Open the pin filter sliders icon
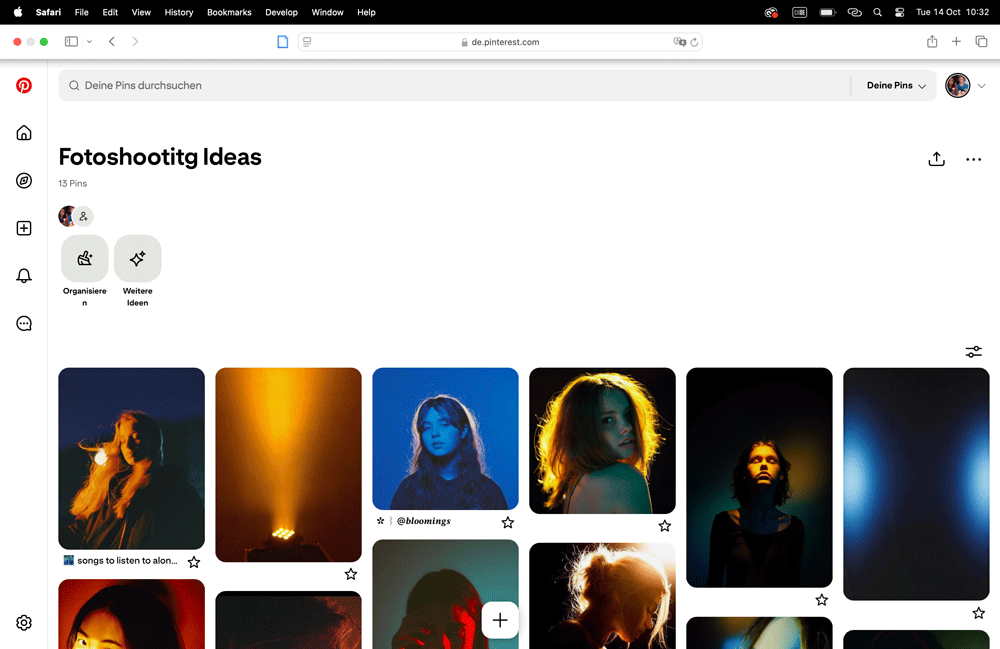 click(x=974, y=352)
